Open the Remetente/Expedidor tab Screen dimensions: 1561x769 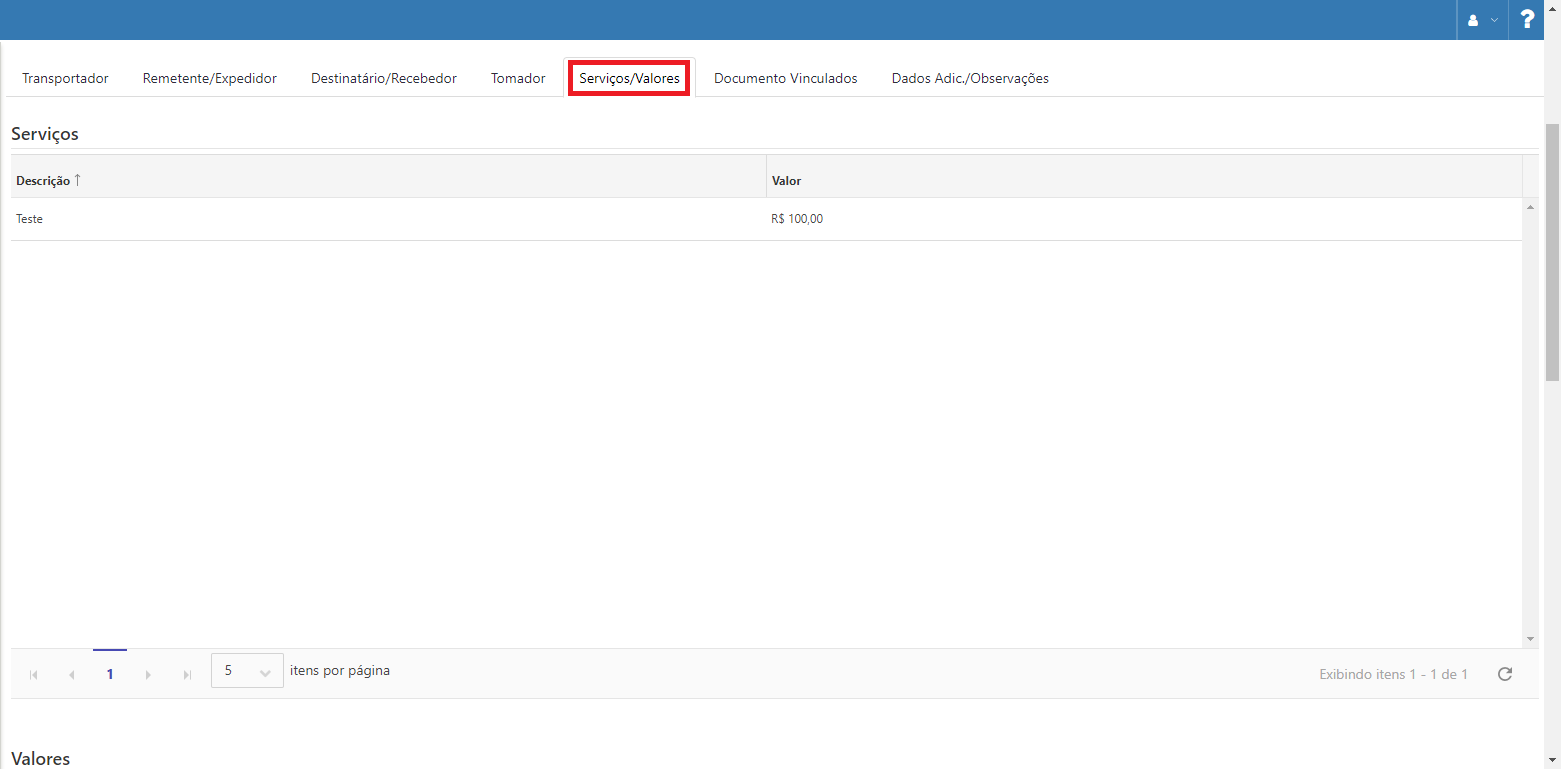pos(209,78)
